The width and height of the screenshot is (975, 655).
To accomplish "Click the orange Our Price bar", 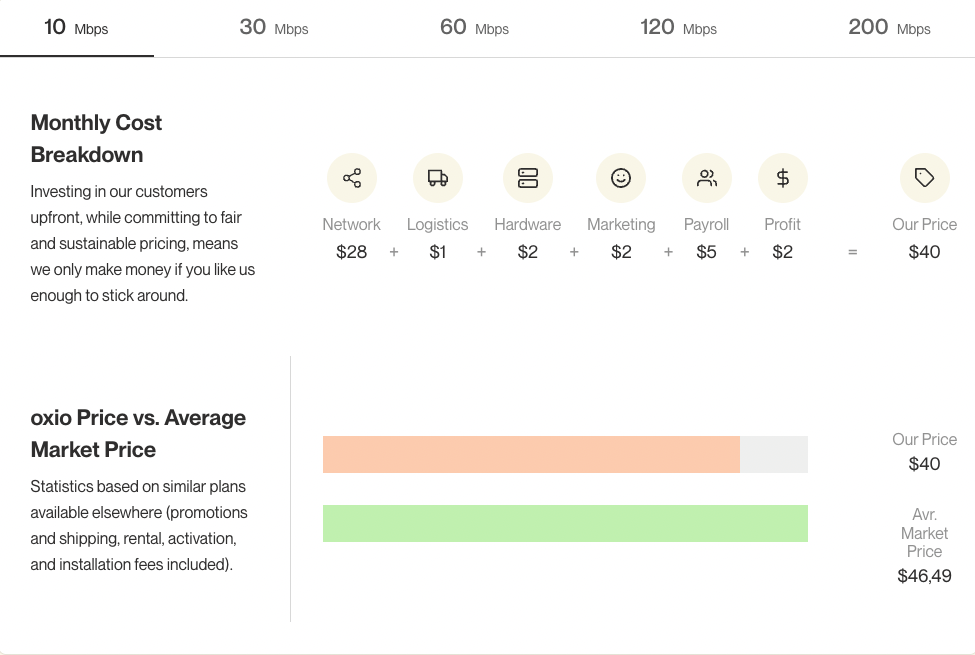I will (x=531, y=455).
